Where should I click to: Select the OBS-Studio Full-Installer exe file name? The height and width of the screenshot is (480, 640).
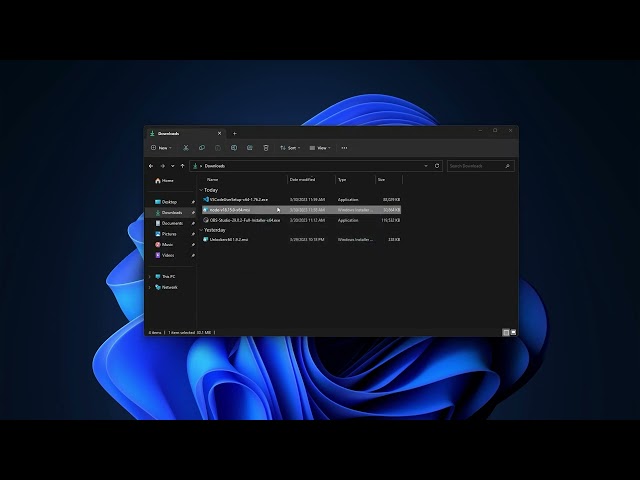(245, 220)
